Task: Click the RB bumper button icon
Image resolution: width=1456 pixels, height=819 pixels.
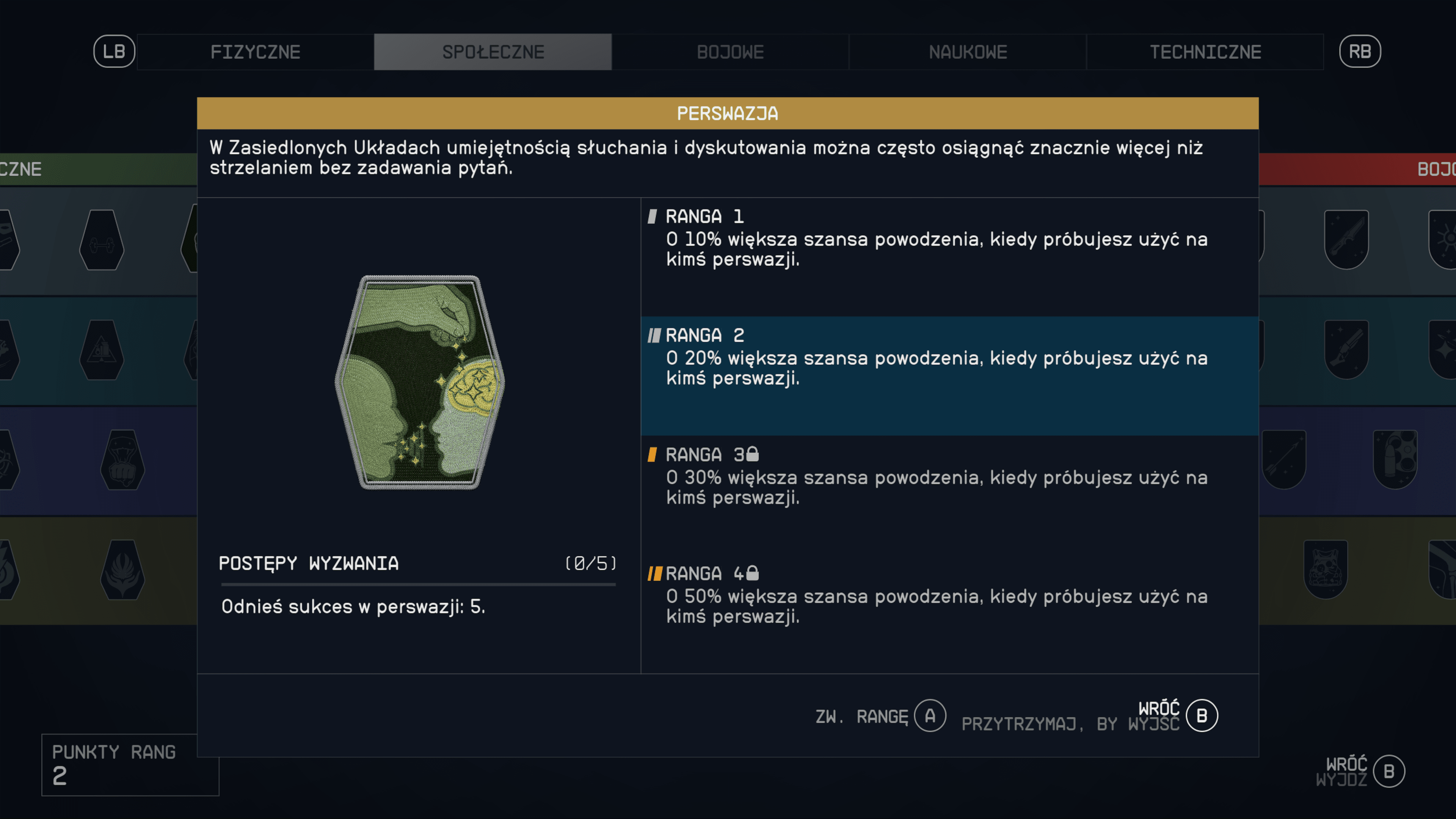Action: pyautogui.click(x=1360, y=52)
